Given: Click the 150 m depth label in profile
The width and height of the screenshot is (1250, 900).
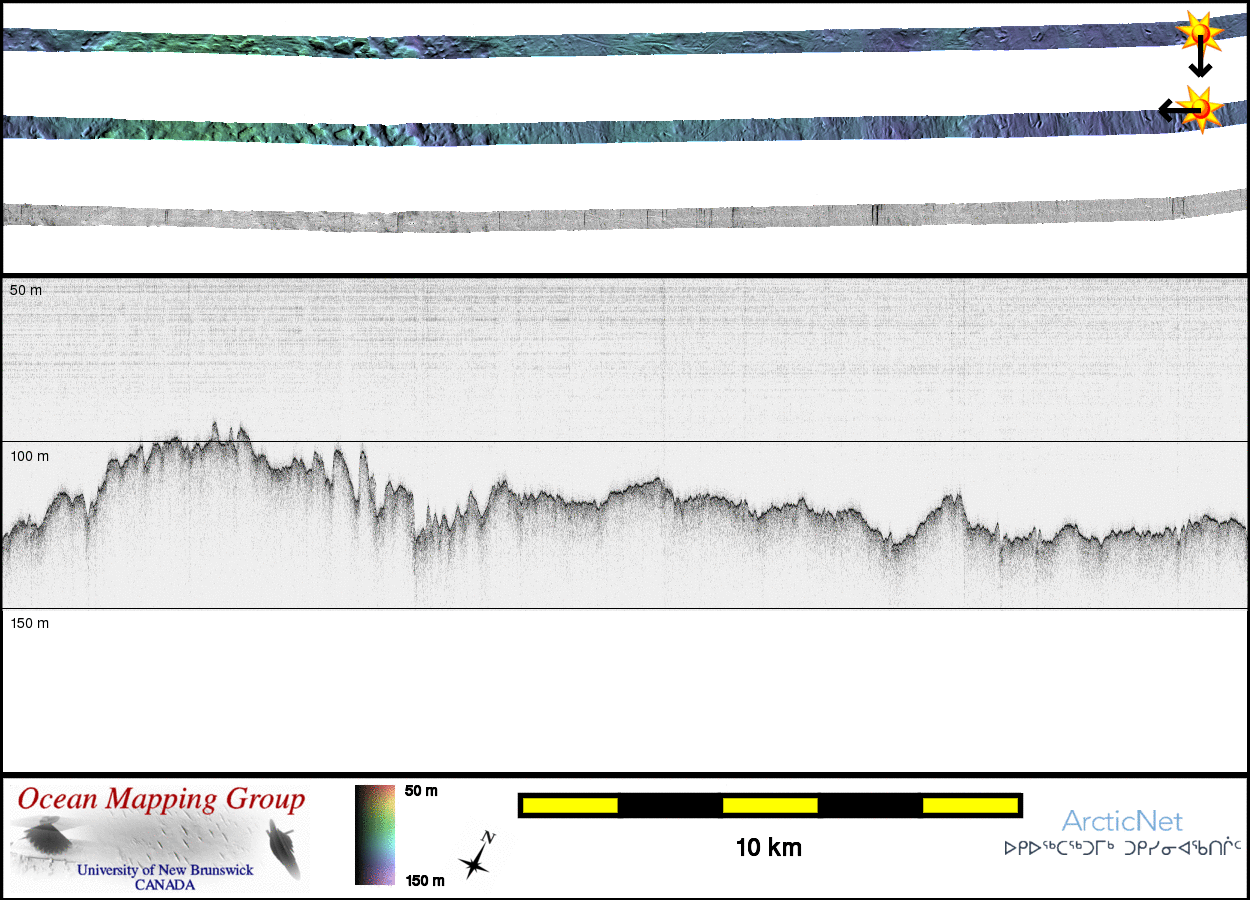Looking at the screenshot, I should click(29, 624).
